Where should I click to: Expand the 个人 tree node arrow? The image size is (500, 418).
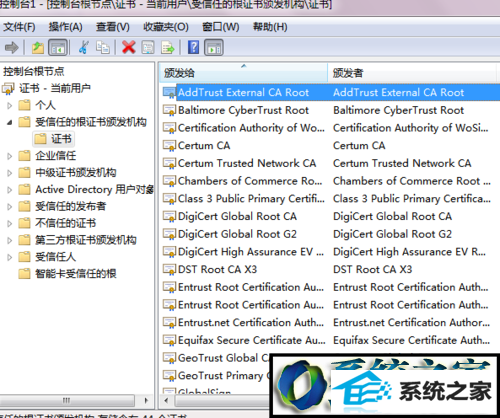9,106
